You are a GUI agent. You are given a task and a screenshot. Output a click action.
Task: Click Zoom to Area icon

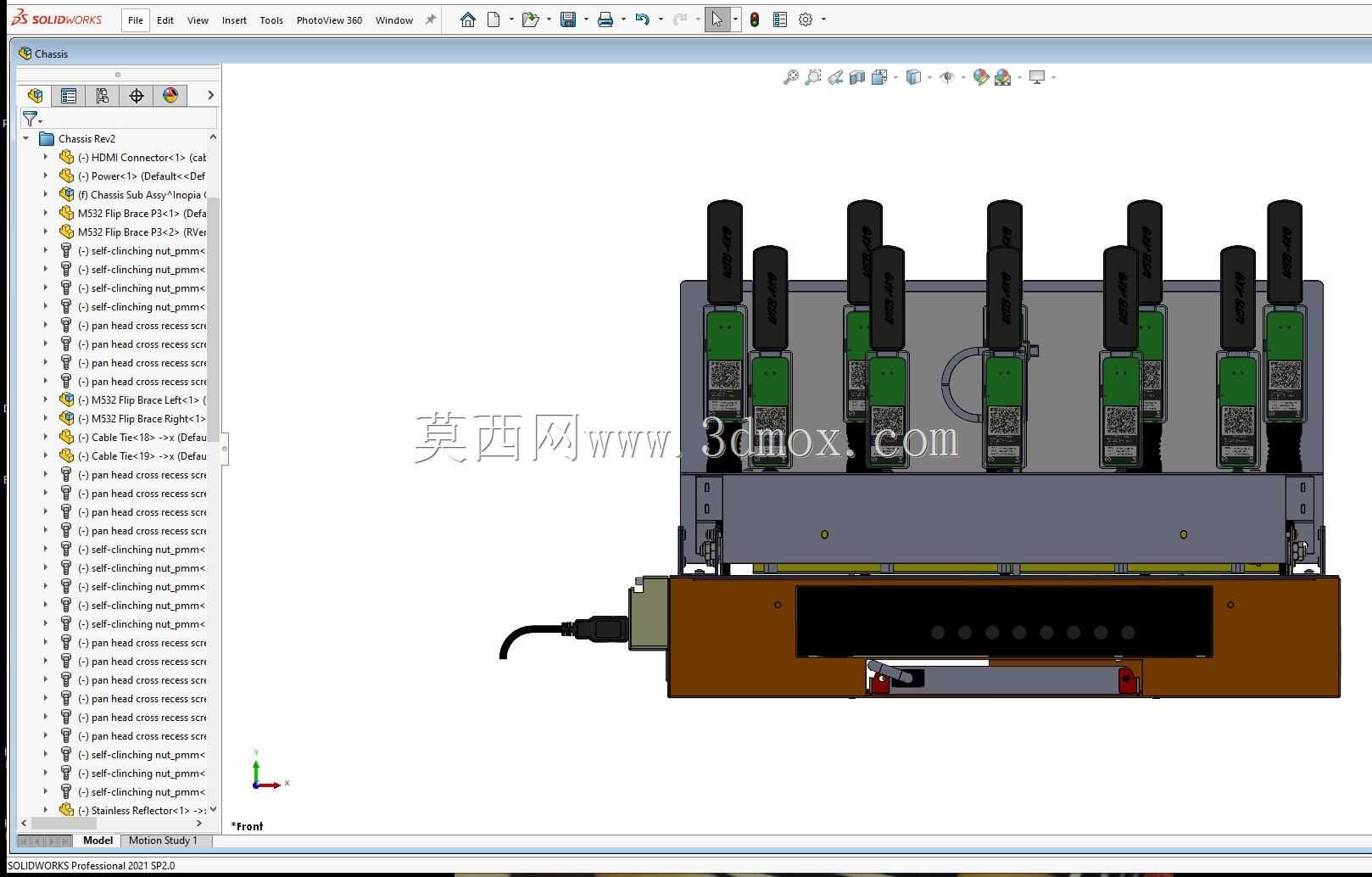click(x=812, y=77)
